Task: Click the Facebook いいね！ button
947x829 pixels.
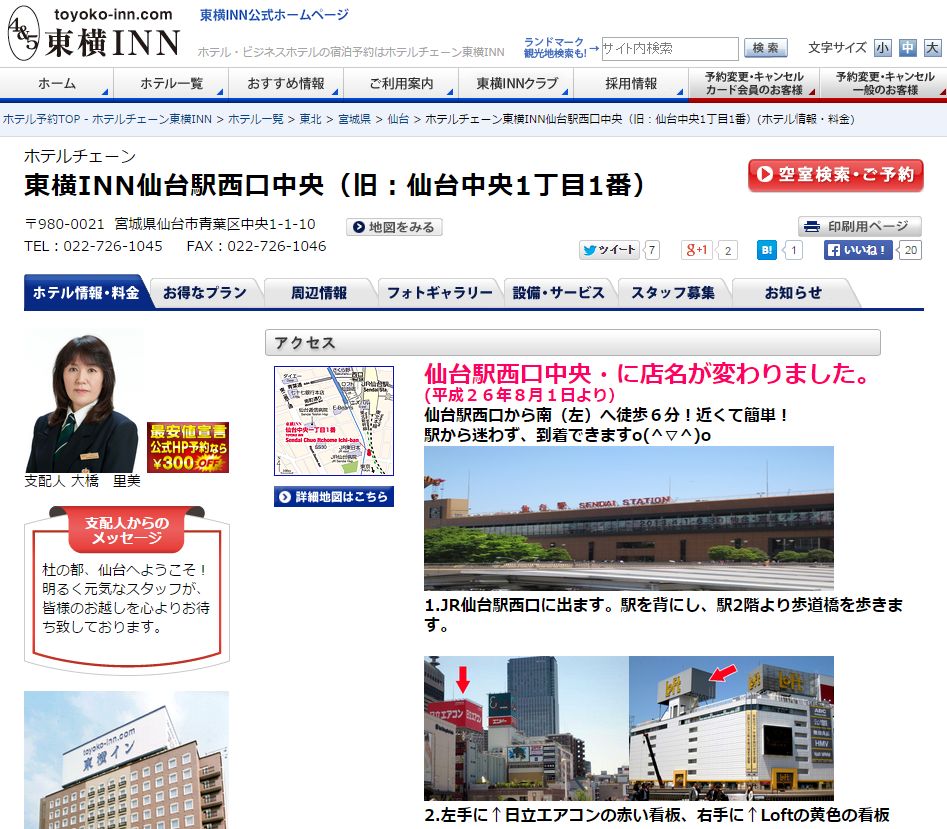Action: [x=858, y=250]
